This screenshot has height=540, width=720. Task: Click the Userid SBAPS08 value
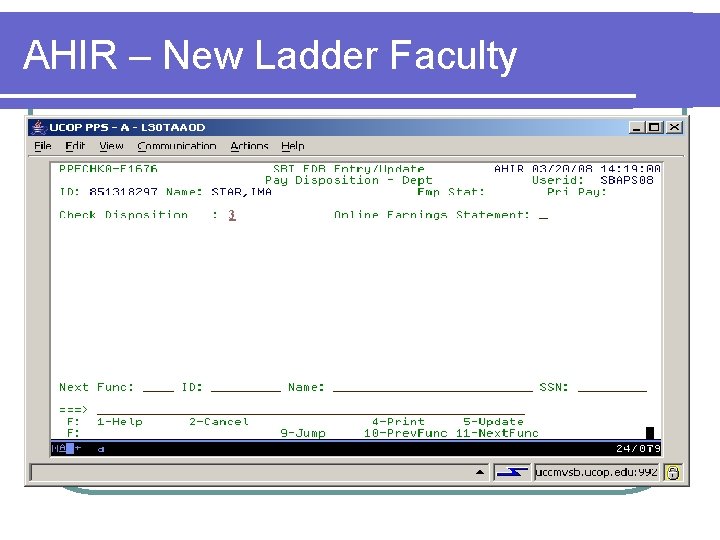[627, 180]
